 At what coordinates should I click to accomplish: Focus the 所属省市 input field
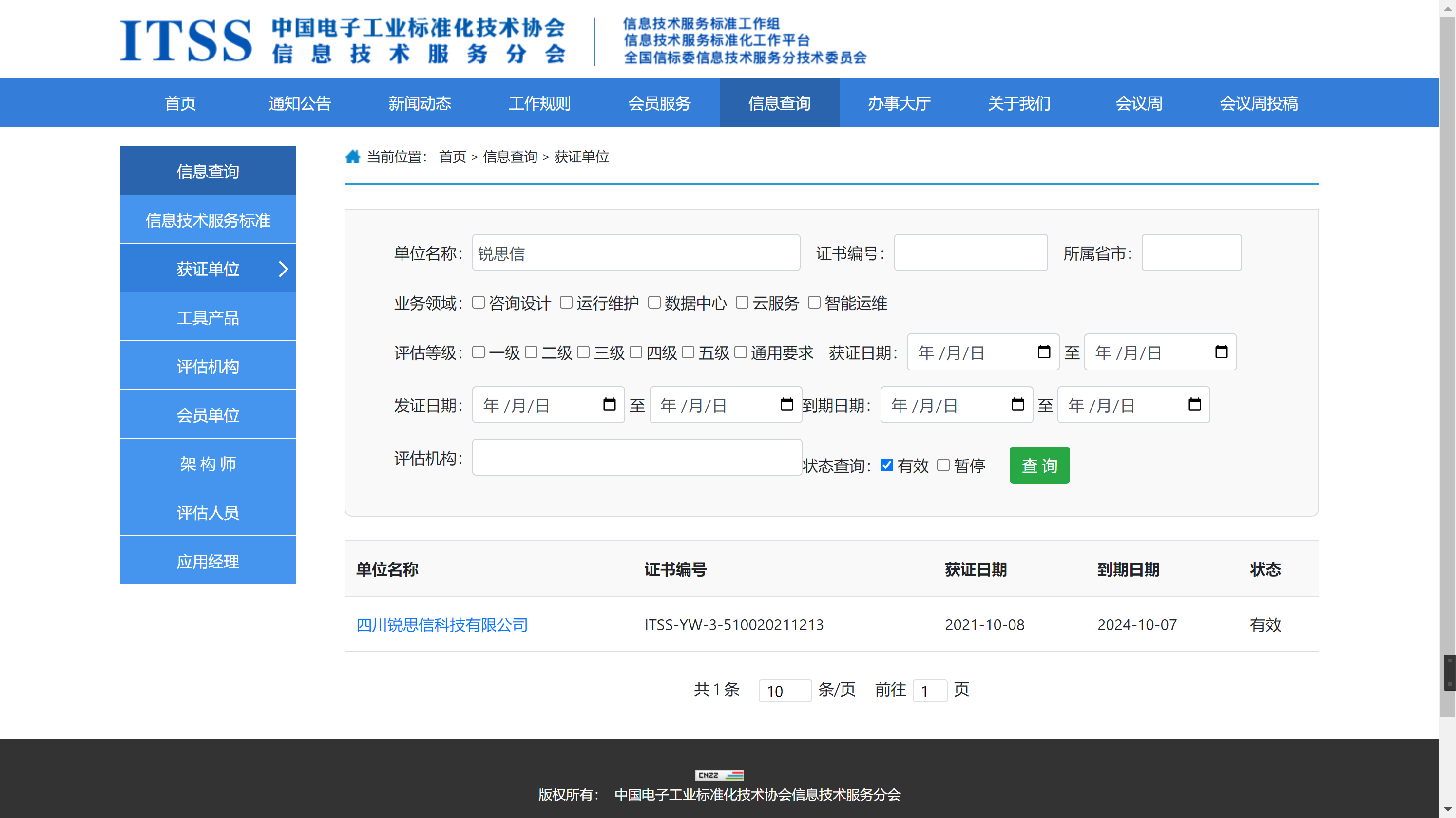(1191, 253)
